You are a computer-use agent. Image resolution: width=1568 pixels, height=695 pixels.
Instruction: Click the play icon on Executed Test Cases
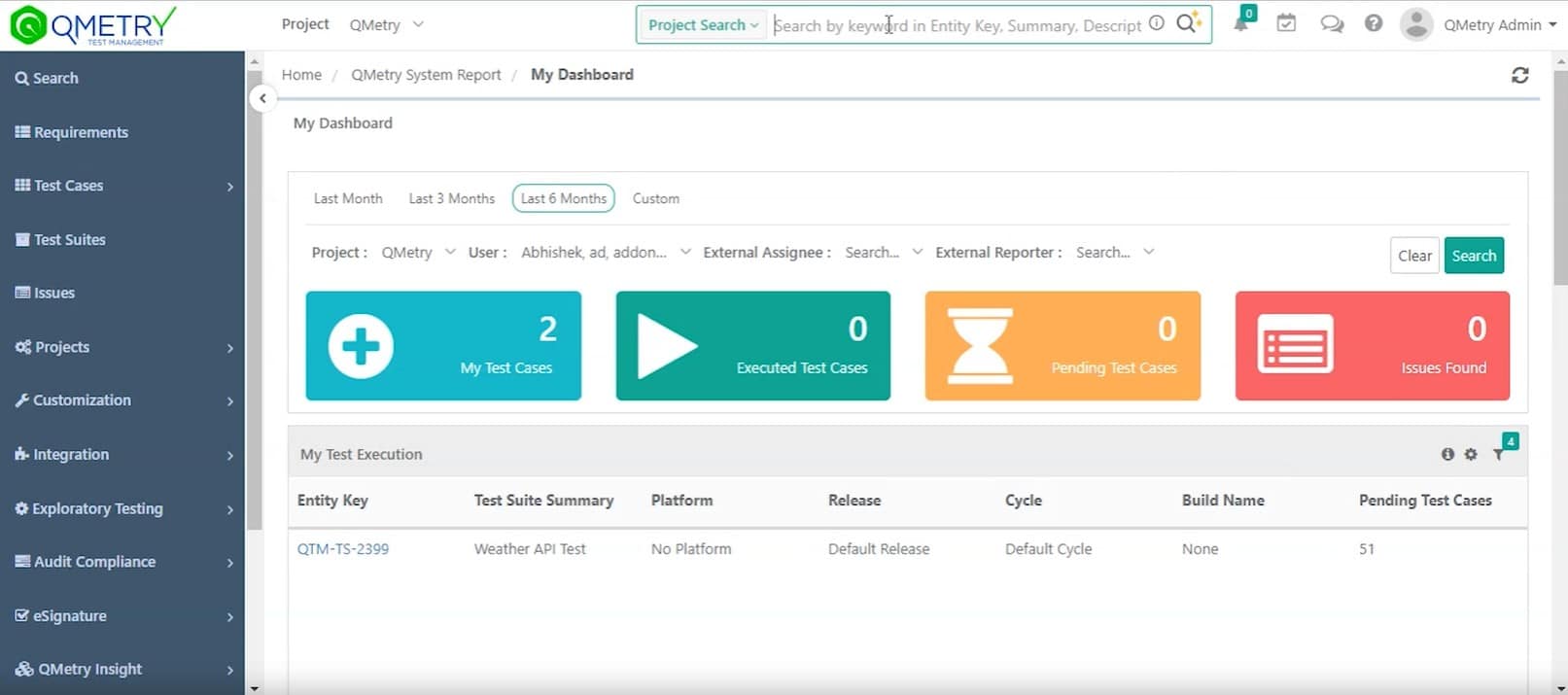pyautogui.click(x=667, y=346)
